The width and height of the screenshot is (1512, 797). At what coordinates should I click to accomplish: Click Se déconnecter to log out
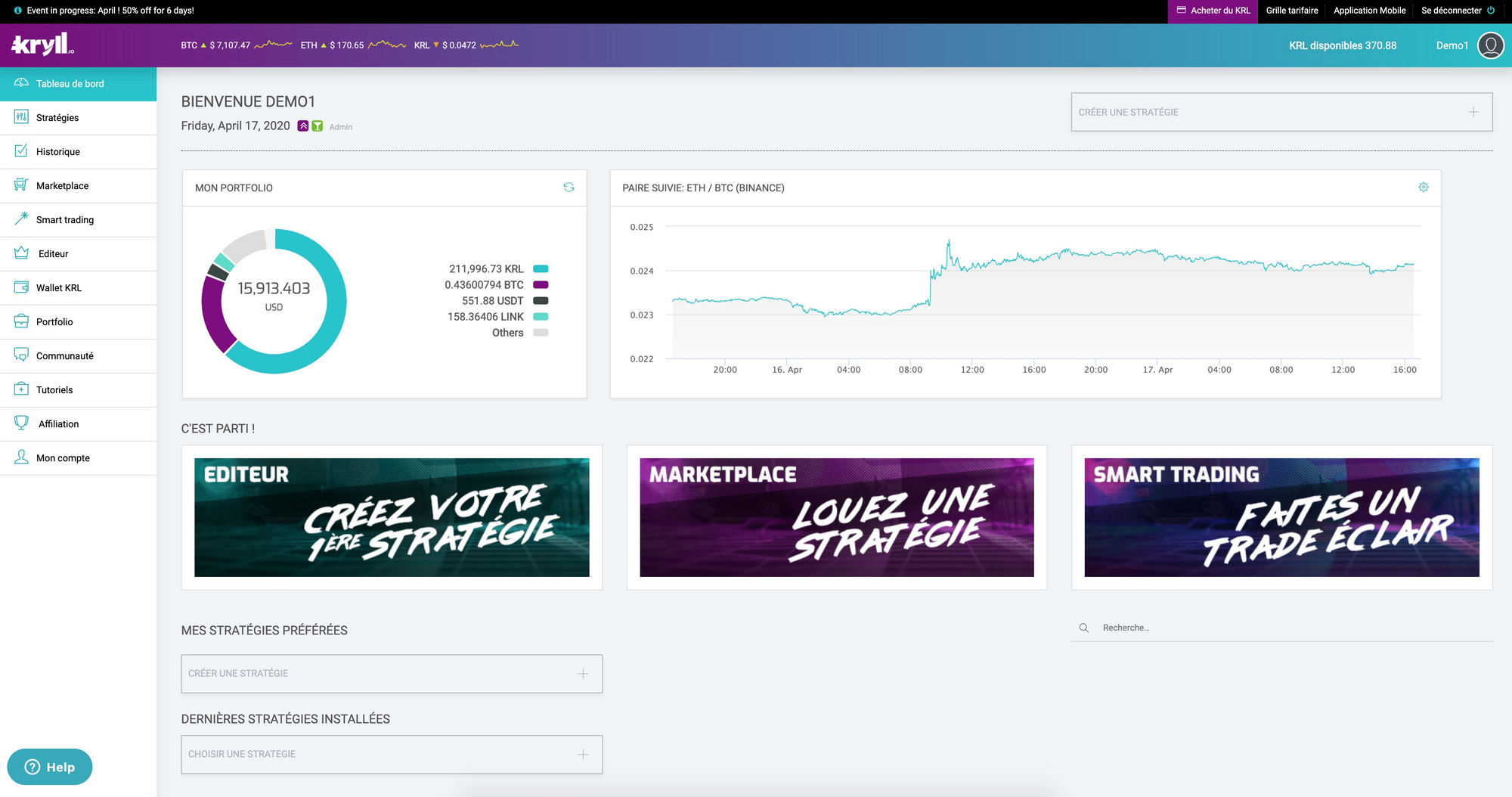pyautogui.click(x=1451, y=11)
